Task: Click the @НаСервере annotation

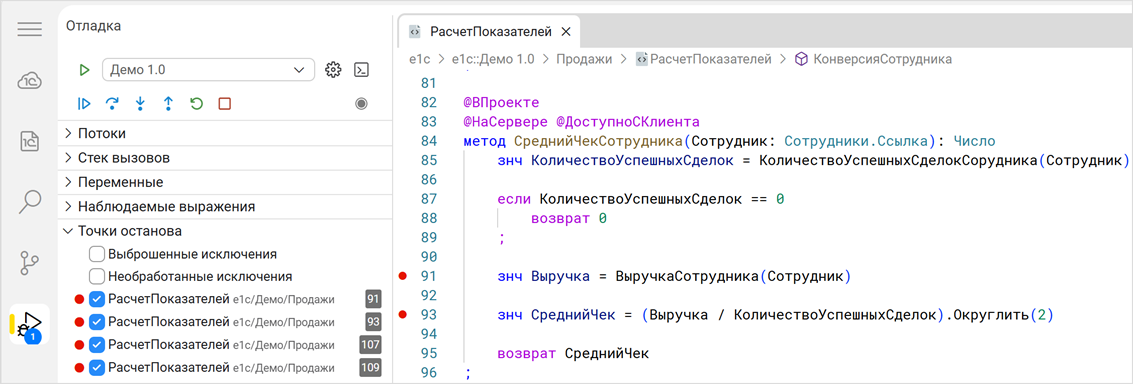Action: [x=506, y=121]
